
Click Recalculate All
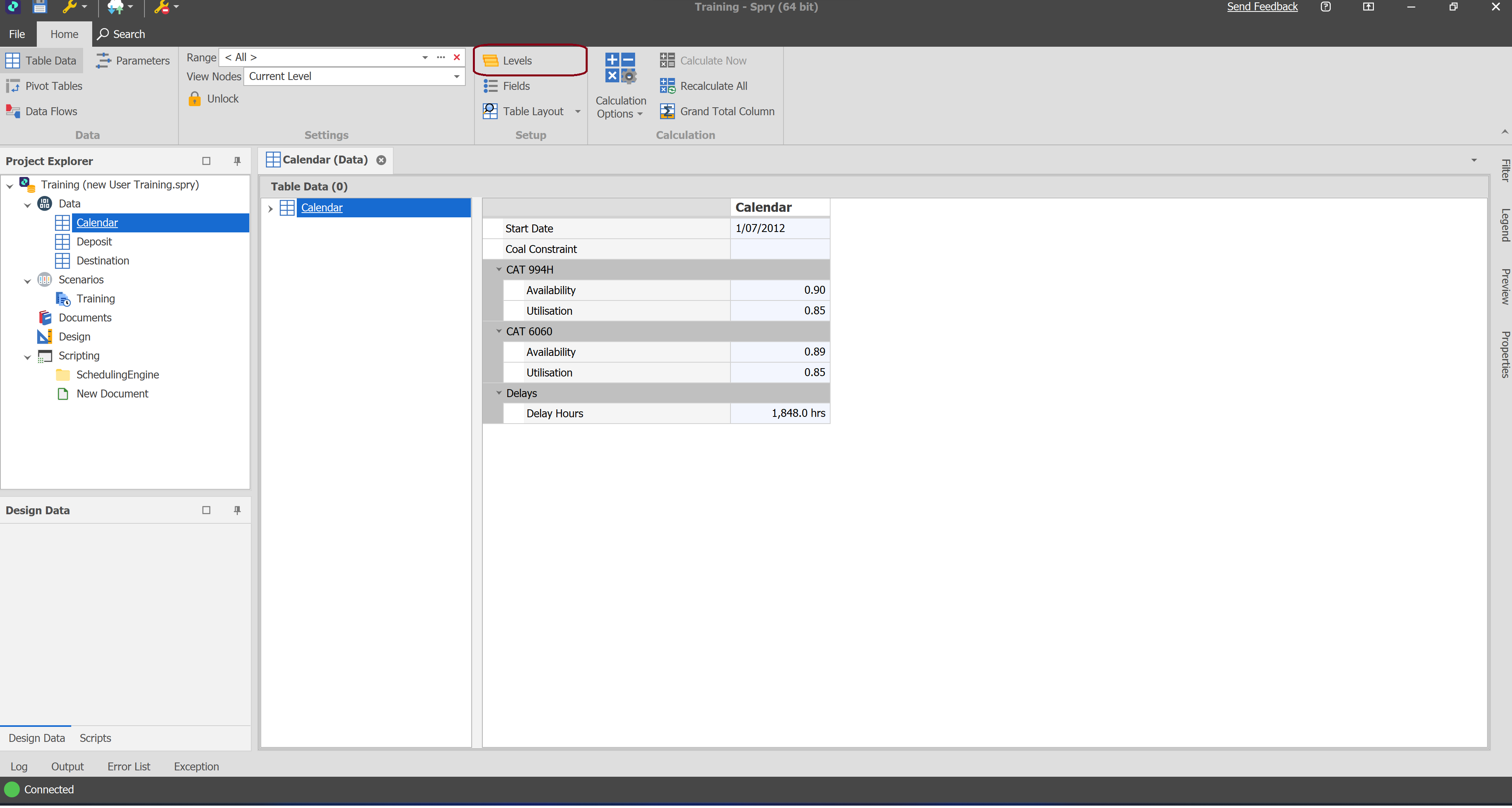coord(713,86)
